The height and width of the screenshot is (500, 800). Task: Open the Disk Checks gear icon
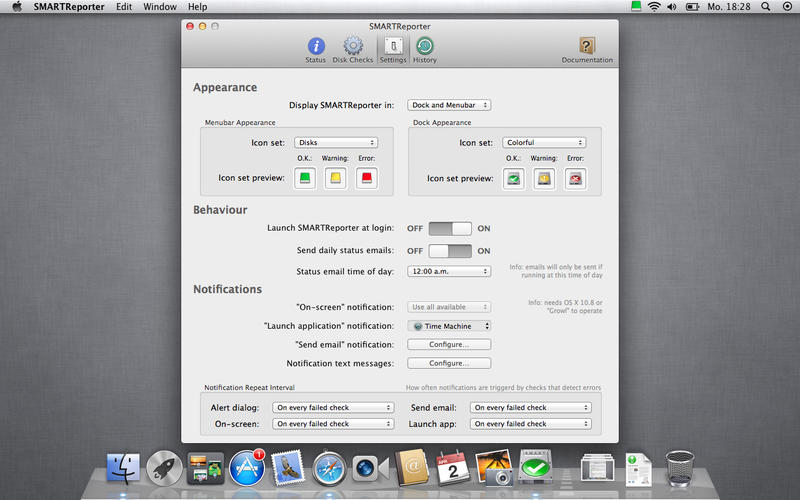[352, 48]
